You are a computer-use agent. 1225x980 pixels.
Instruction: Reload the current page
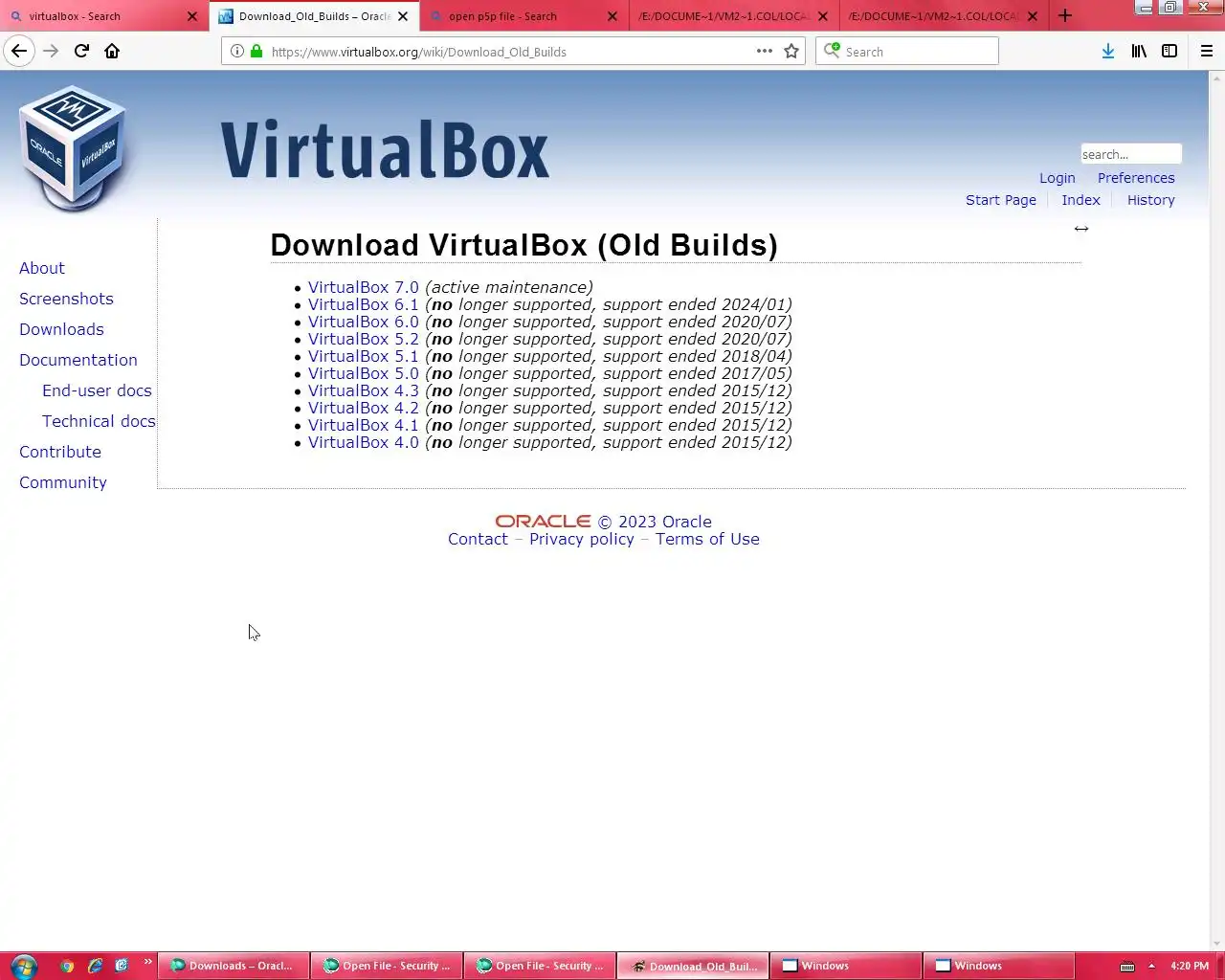tap(81, 51)
